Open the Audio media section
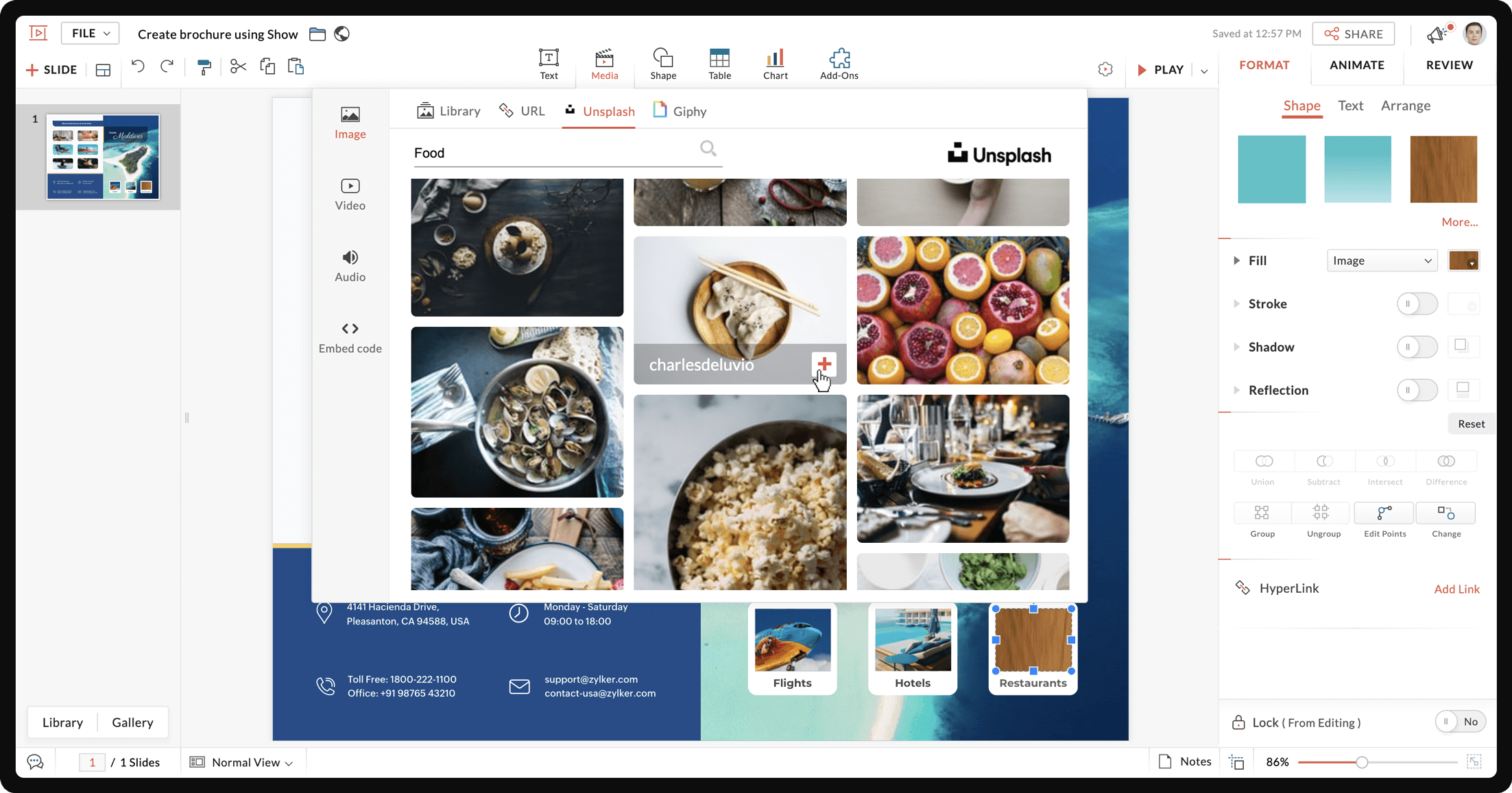 coord(350,265)
